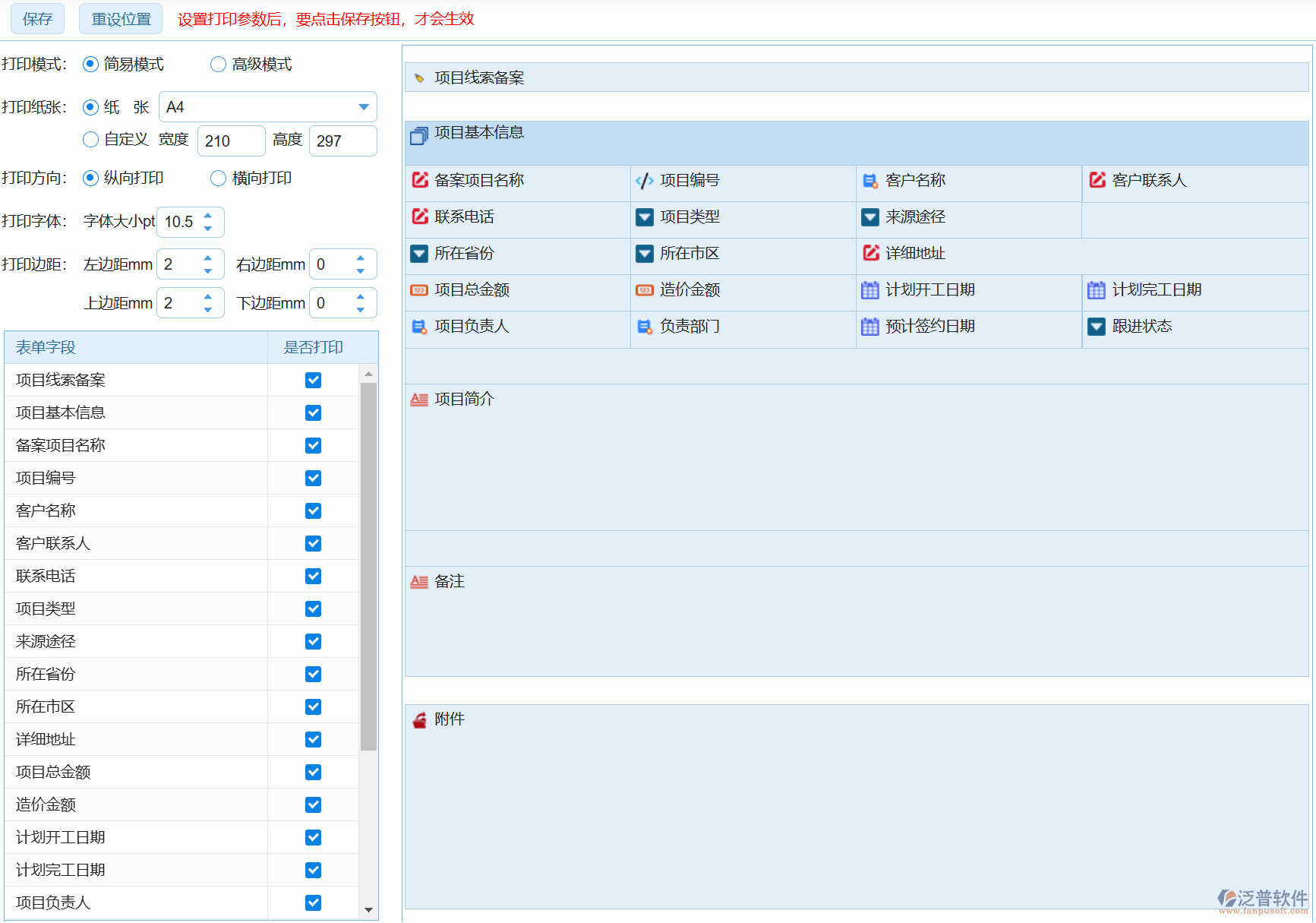The image size is (1316, 923).
Task: Click the 保存 button
Action: [37, 19]
